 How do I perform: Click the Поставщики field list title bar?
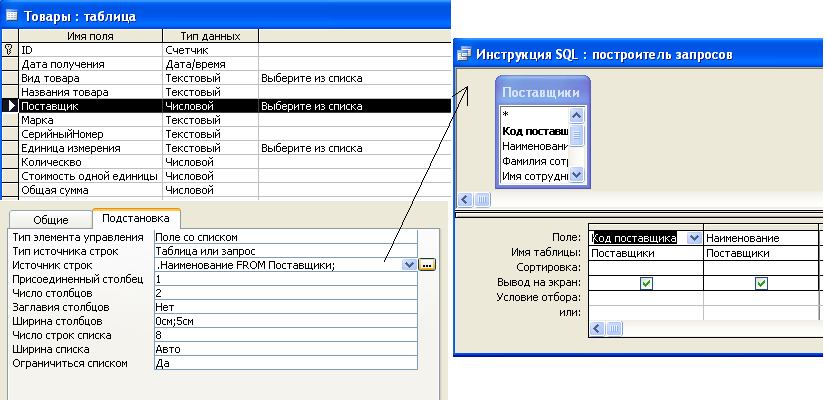point(543,93)
